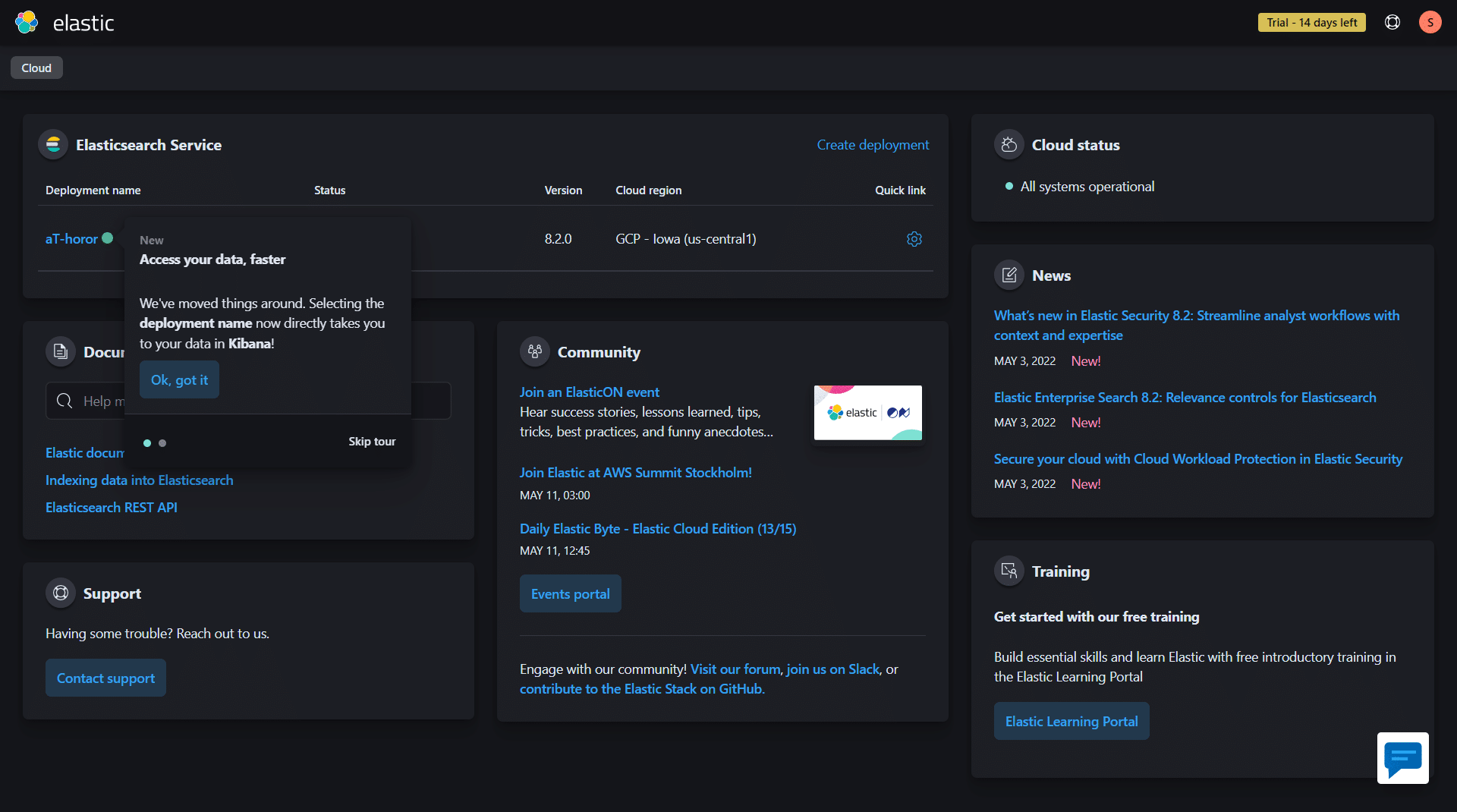1457x812 pixels.
Task: Click Get started with our free training heading
Action: pos(1097,617)
